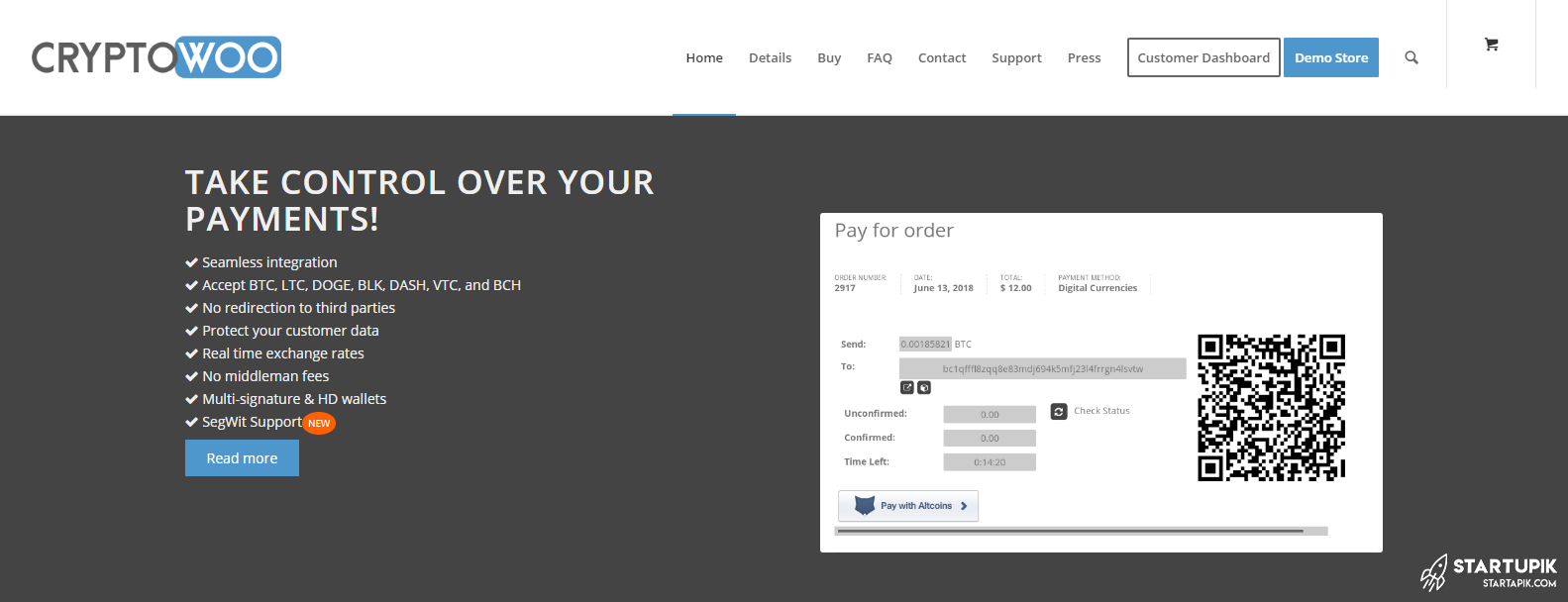Click the payment QR code
Image resolution: width=1568 pixels, height=602 pixels.
(x=1271, y=407)
